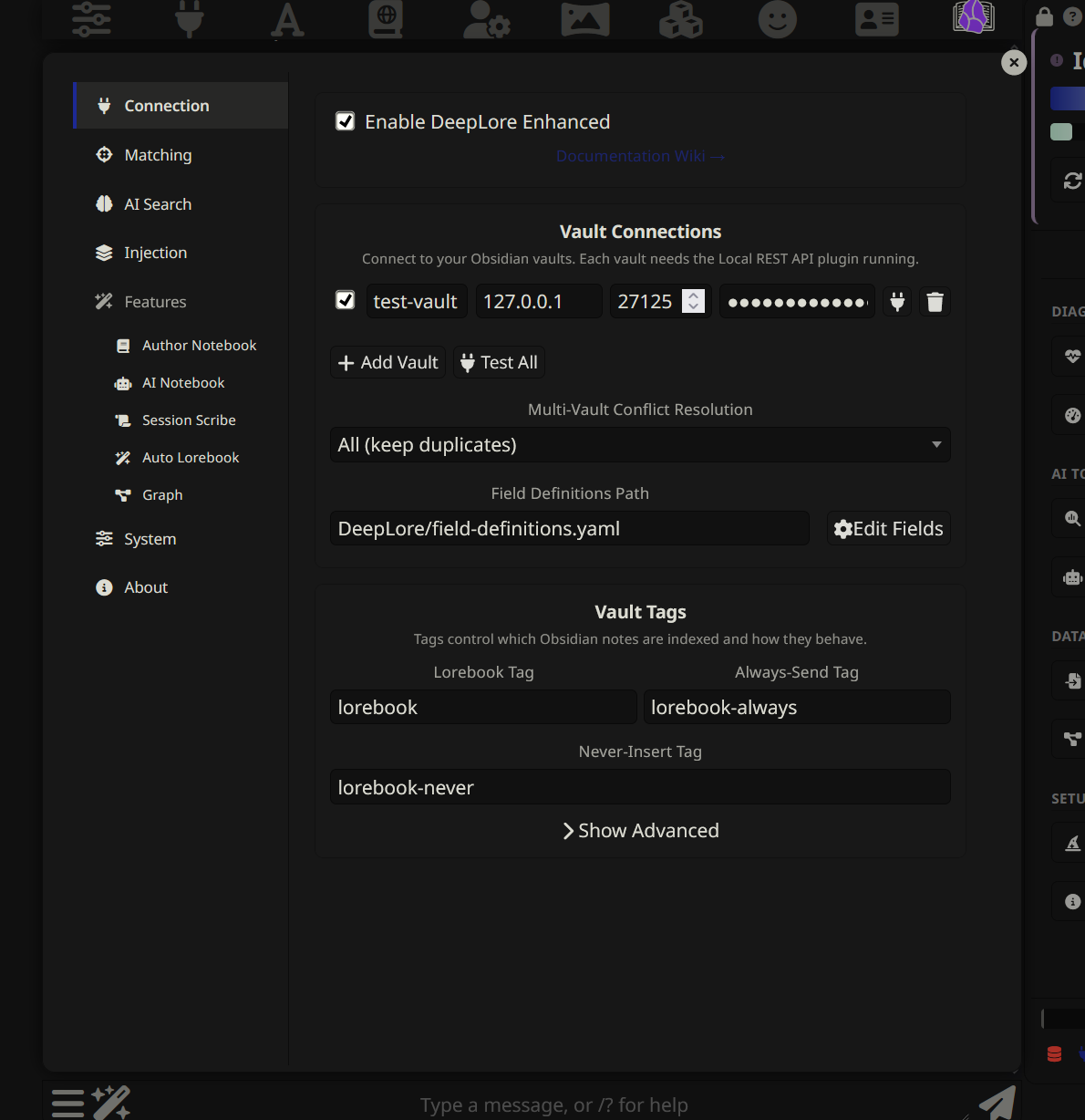The height and width of the screenshot is (1120, 1085).
Task: Select the Connection settings tab
Action: click(181, 106)
